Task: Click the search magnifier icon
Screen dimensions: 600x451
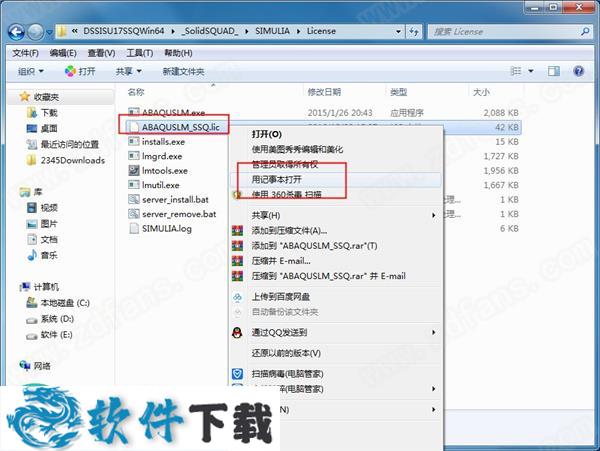Action: (x=585, y=32)
